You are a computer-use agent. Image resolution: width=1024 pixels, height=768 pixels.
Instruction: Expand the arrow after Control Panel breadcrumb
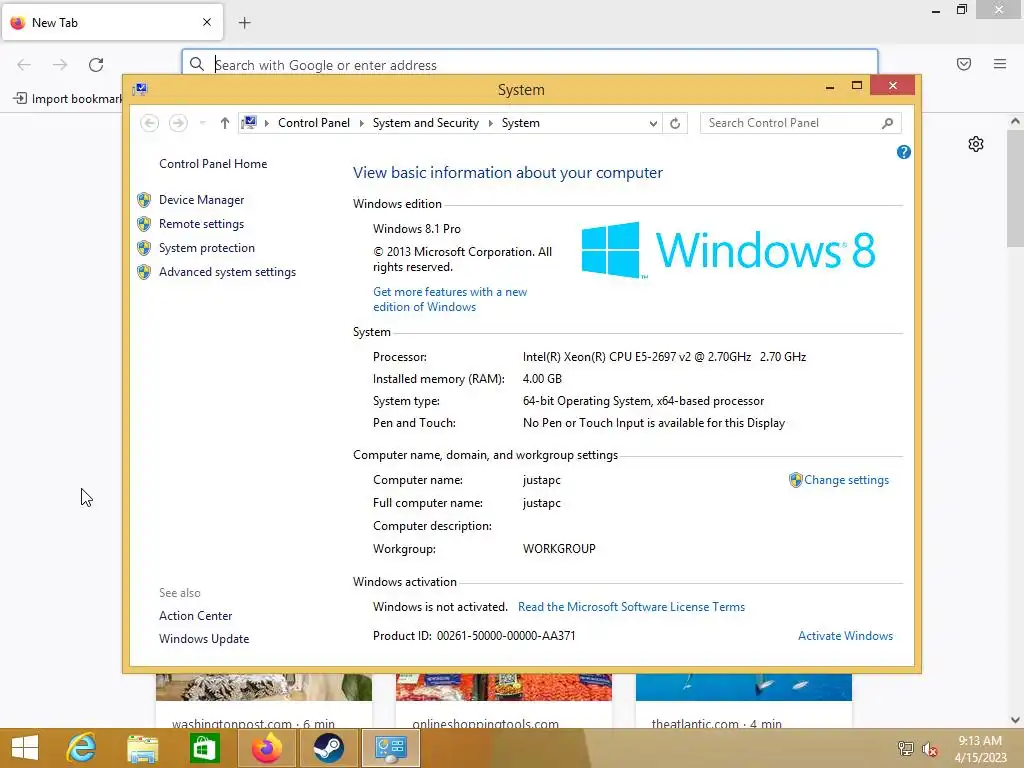coord(361,123)
